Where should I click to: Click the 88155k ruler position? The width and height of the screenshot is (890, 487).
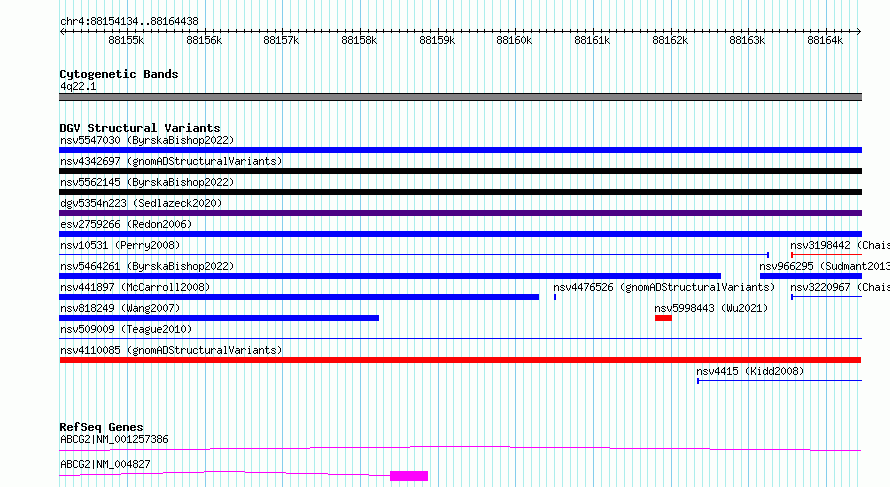[x=126, y=40]
